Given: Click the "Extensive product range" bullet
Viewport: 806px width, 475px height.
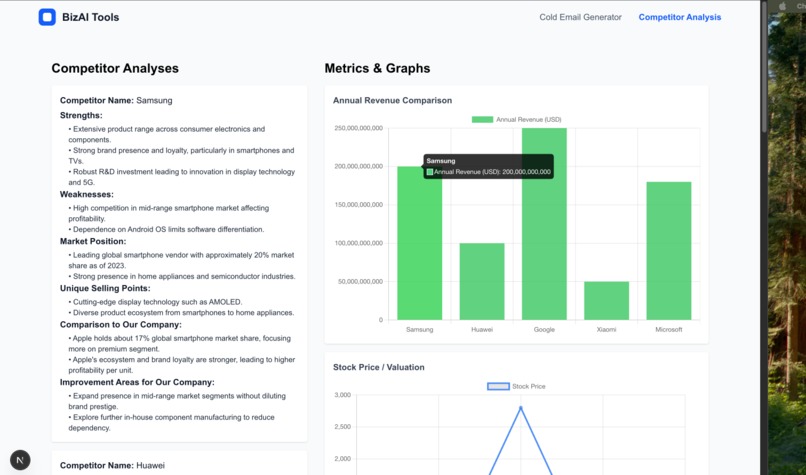Looking at the screenshot, I should tap(167, 134).
